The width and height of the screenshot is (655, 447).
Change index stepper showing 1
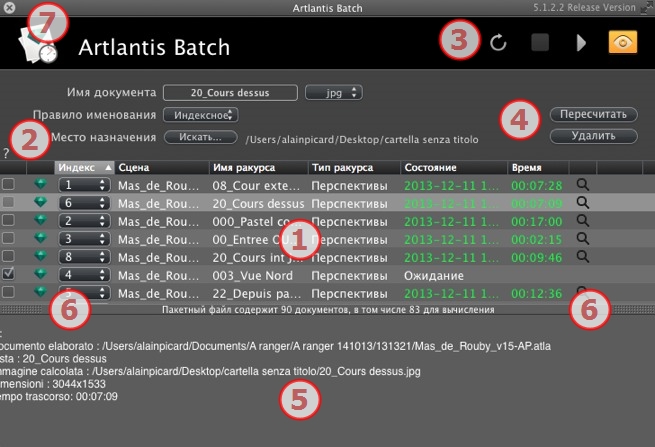click(x=84, y=185)
